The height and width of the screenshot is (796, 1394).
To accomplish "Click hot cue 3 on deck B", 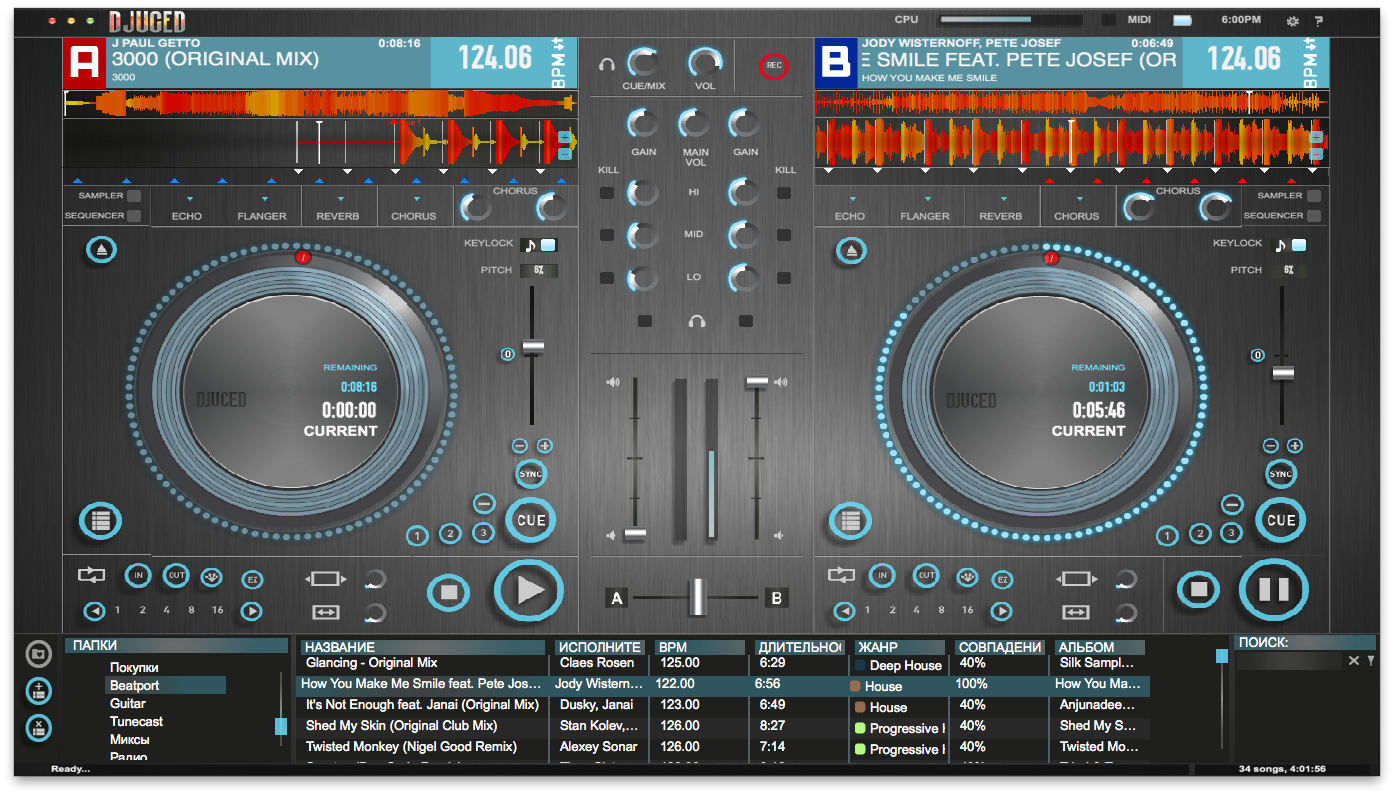I will point(1232,532).
